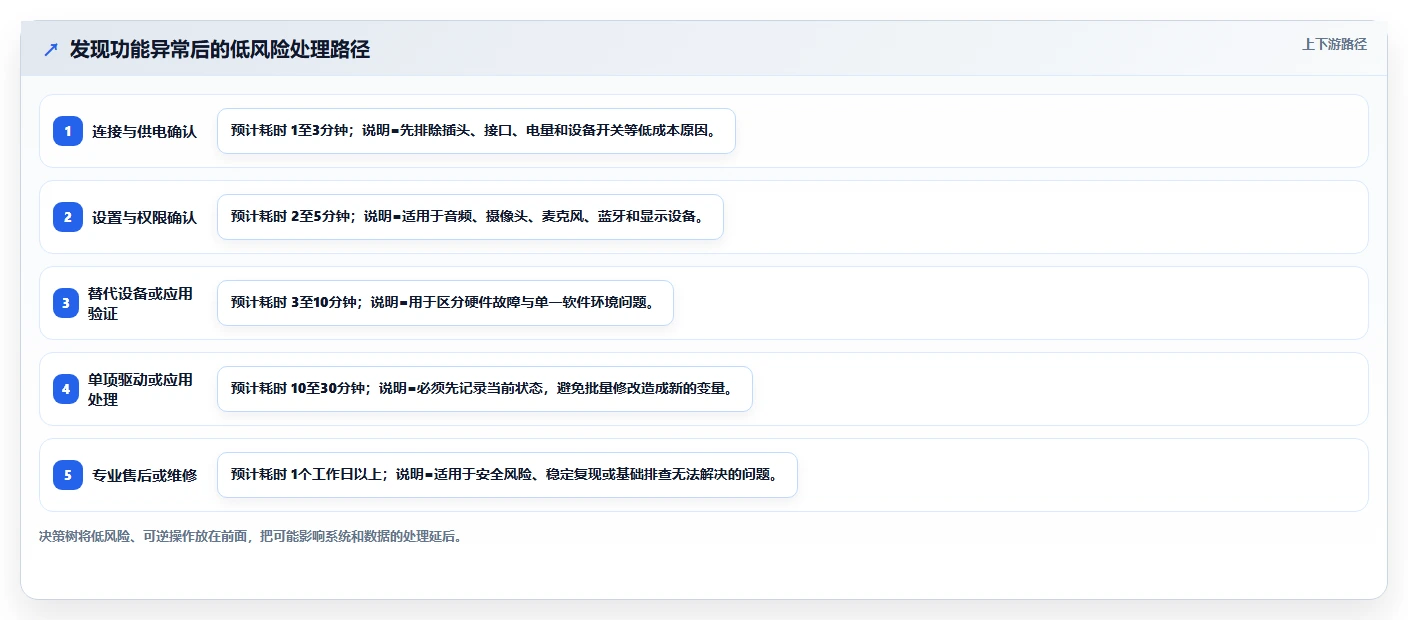Click step number 3 badge
This screenshot has height=620, width=1408.
click(x=66, y=303)
